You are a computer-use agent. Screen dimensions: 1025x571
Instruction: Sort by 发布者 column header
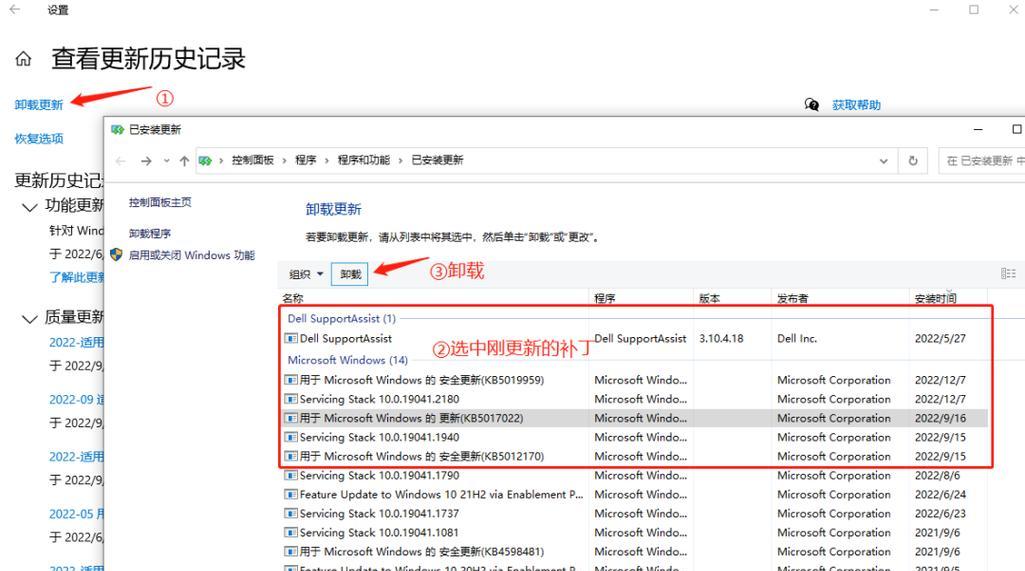(792, 298)
